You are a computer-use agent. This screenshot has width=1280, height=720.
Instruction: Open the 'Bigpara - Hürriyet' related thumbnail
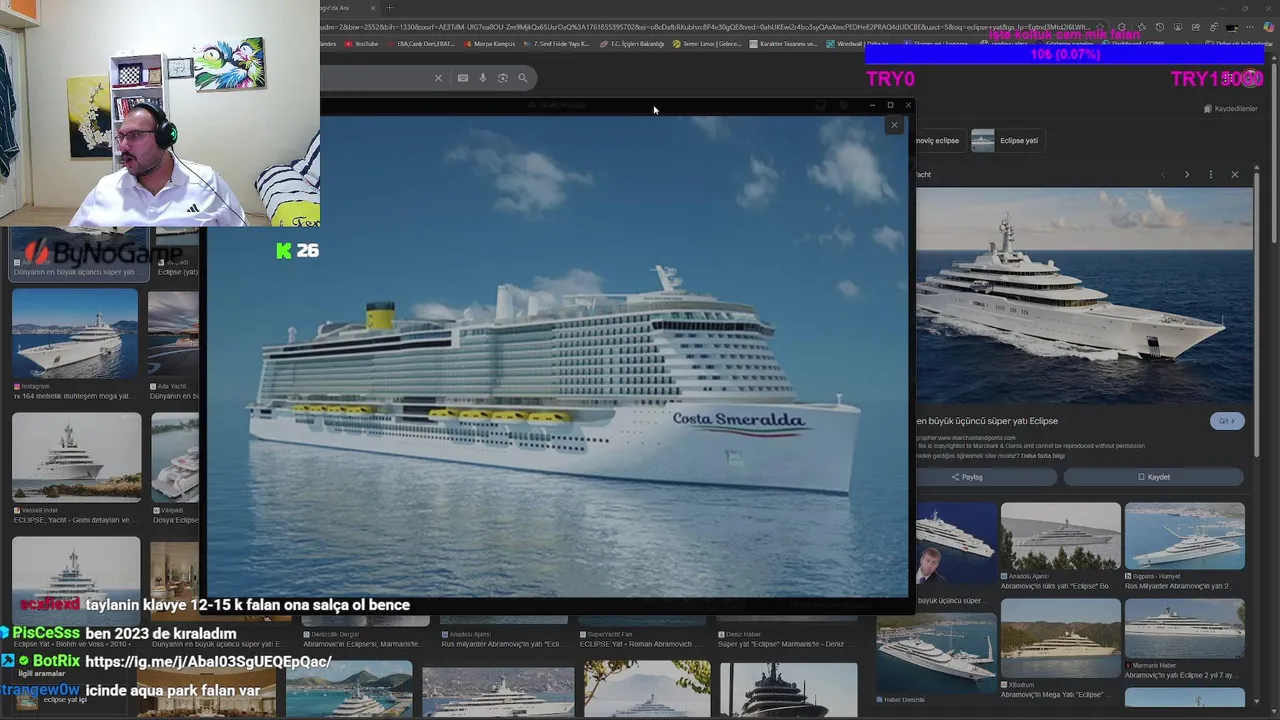point(1184,536)
